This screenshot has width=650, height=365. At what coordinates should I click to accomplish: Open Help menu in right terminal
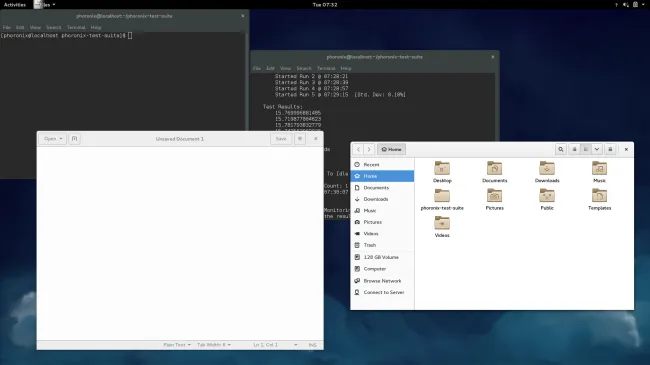(346, 68)
